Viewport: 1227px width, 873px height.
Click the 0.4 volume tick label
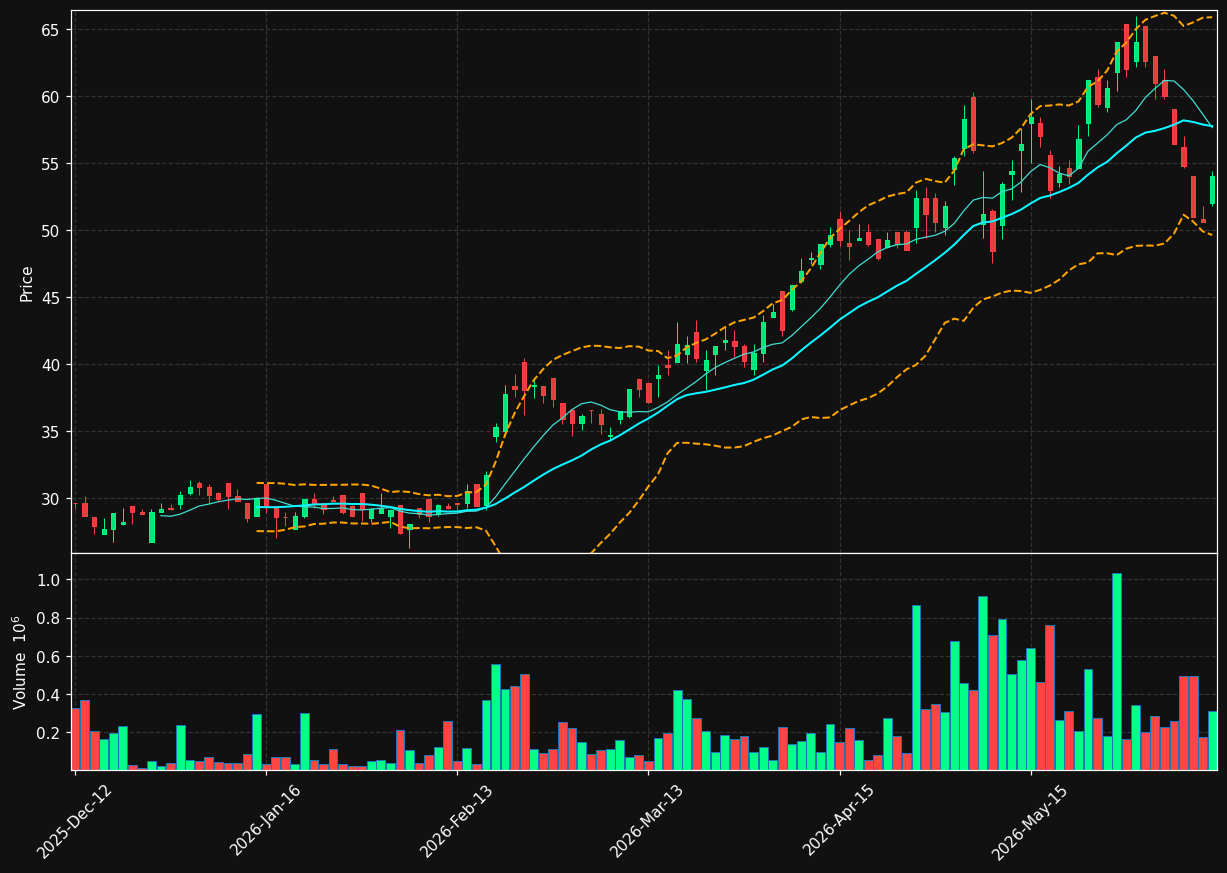point(50,695)
